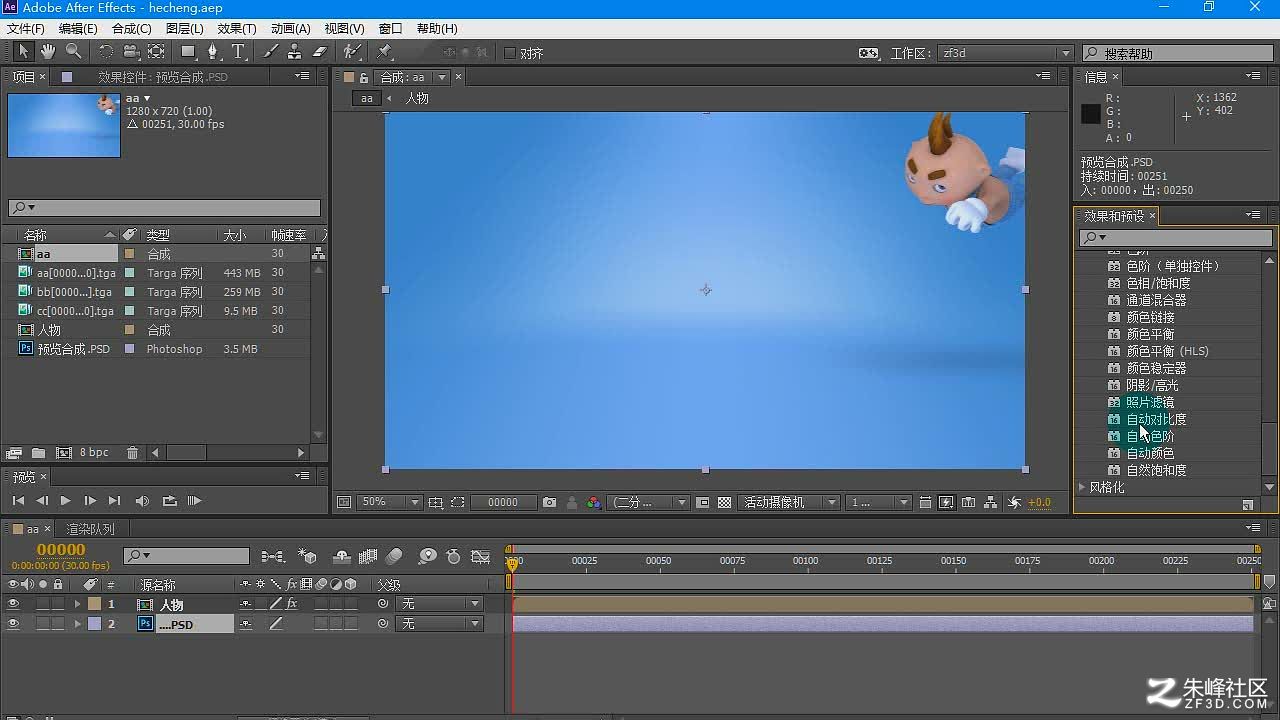The image size is (1280, 720).
Task: Click the 人物 breadcrumb in composition viewer
Action: pos(417,98)
